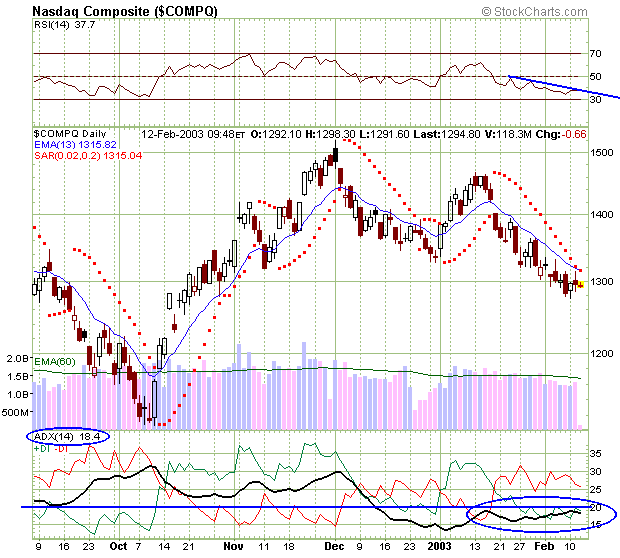Image resolution: width=620 pixels, height=558 pixels.
Task: Select the $COMPQ Daily label
Action: (70, 134)
